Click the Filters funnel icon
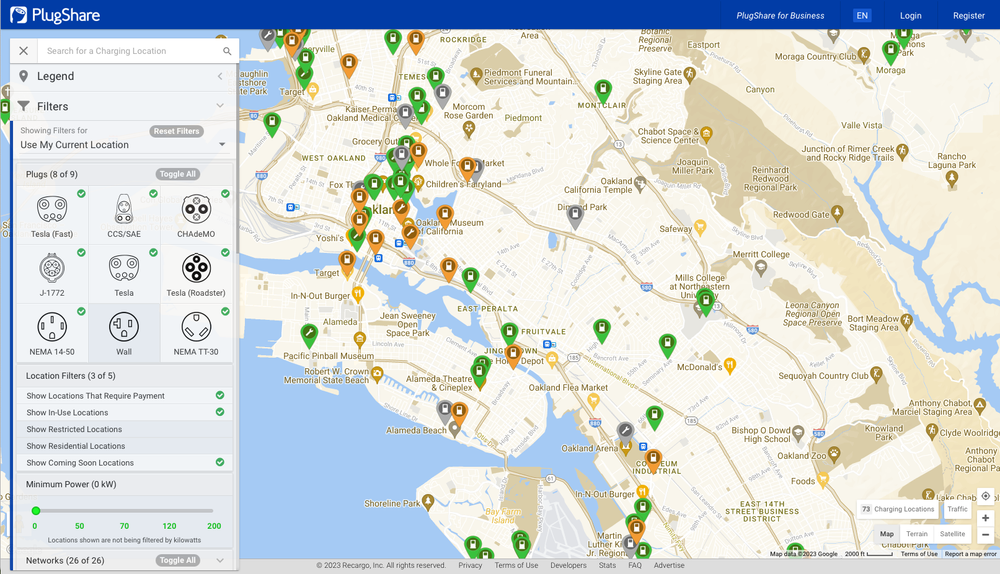The height and width of the screenshot is (574, 1000). (24, 106)
